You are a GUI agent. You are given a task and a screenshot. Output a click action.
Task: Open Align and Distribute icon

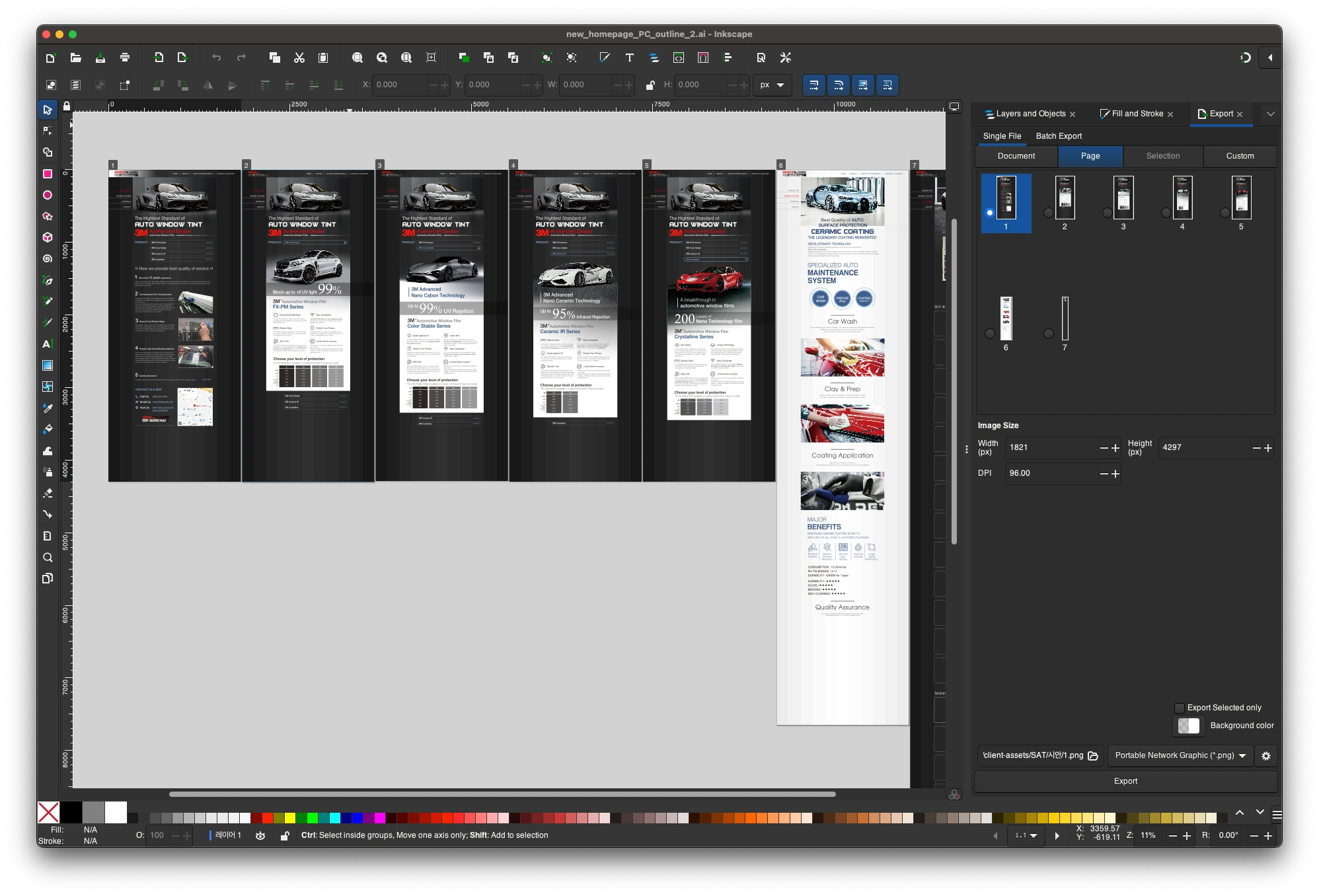pos(728,57)
